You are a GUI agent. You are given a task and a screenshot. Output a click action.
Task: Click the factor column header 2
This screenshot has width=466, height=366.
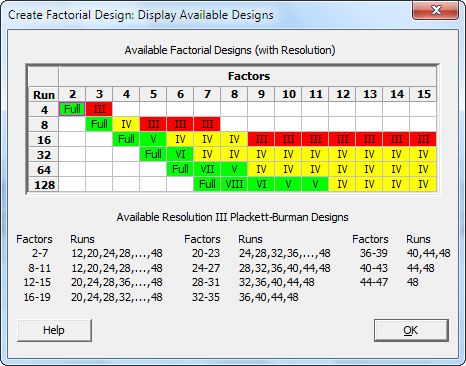[72, 94]
